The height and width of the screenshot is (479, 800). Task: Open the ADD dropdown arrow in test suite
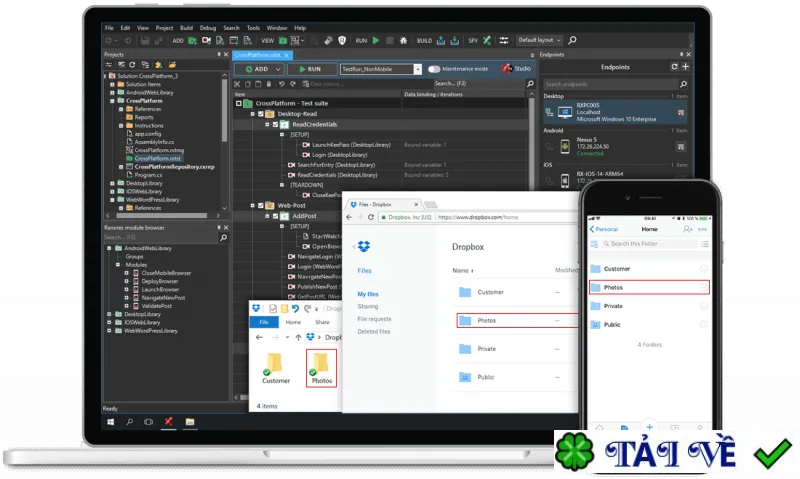[278, 69]
